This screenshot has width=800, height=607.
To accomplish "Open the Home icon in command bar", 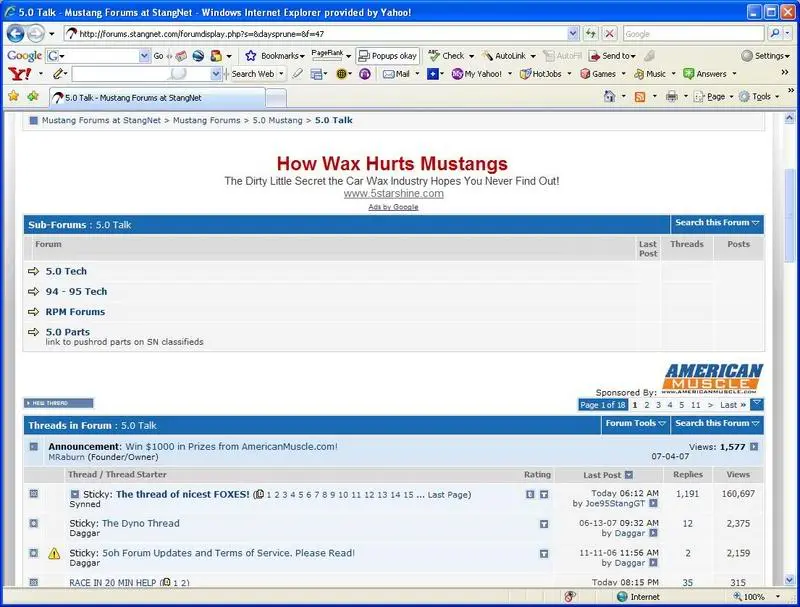I will 609,96.
